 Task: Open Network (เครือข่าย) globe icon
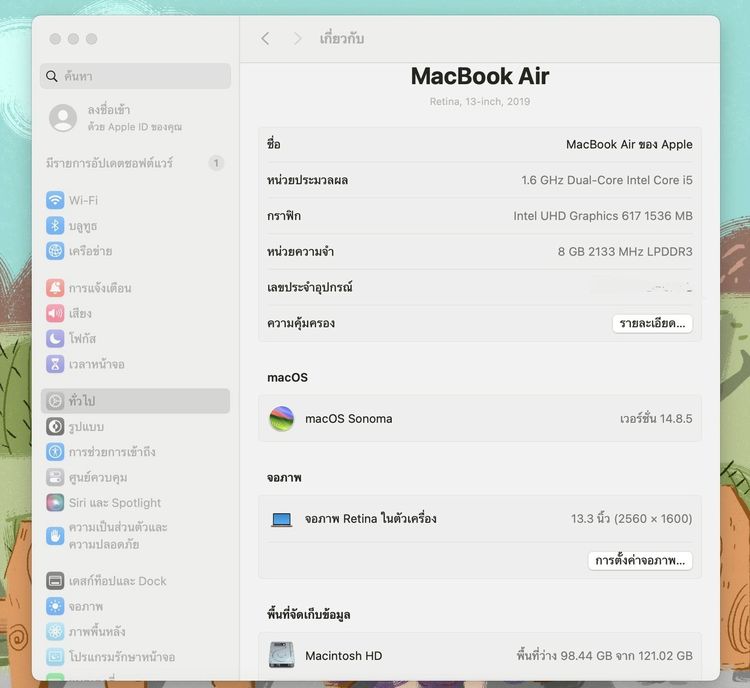click(55, 251)
